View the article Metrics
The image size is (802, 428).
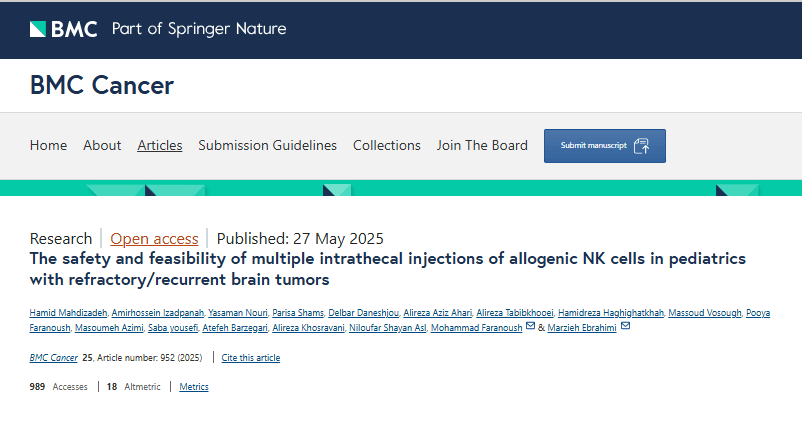click(x=194, y=387)
